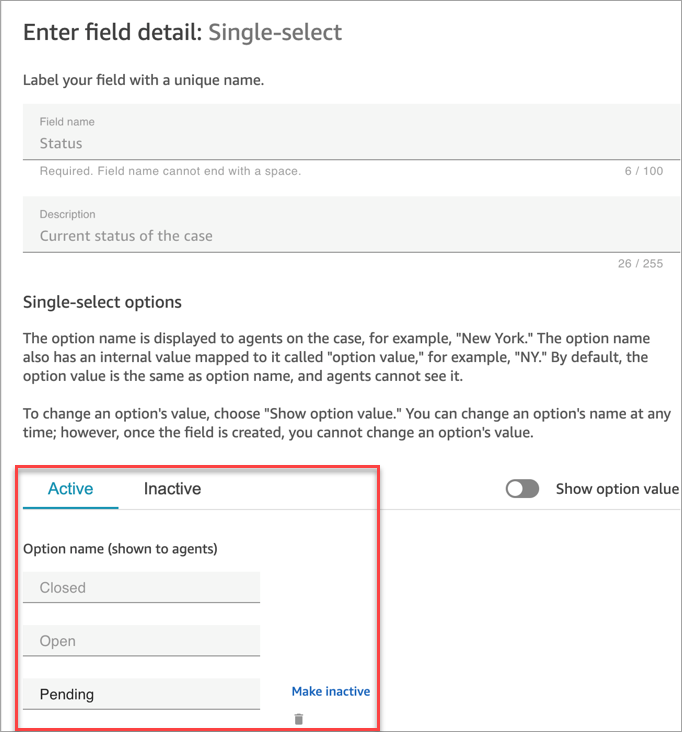The width and height of the screenshot is (682, 732).
Task: Click the "Option name (shown to agents)" label
Action: 120,548
